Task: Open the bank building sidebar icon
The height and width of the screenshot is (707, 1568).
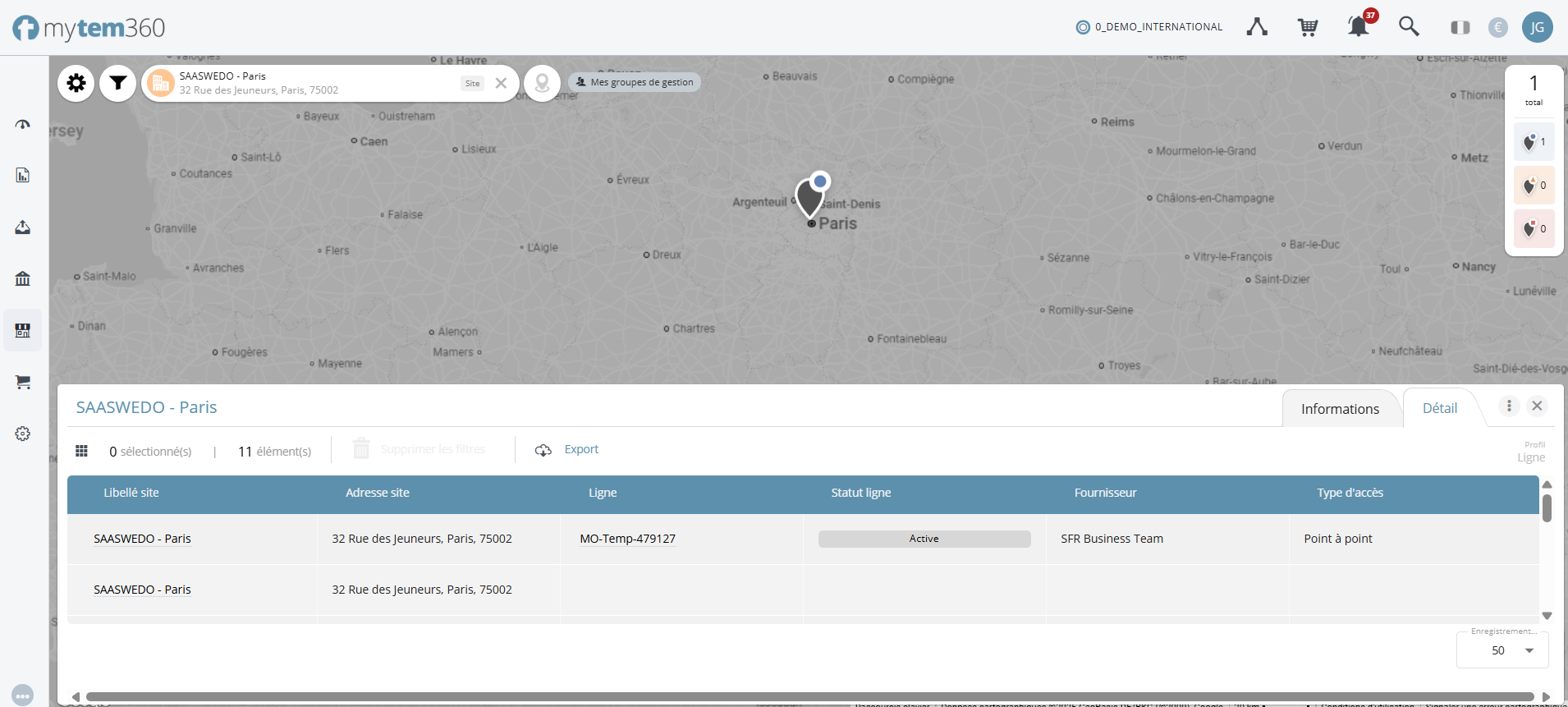Action: (23, 278)
